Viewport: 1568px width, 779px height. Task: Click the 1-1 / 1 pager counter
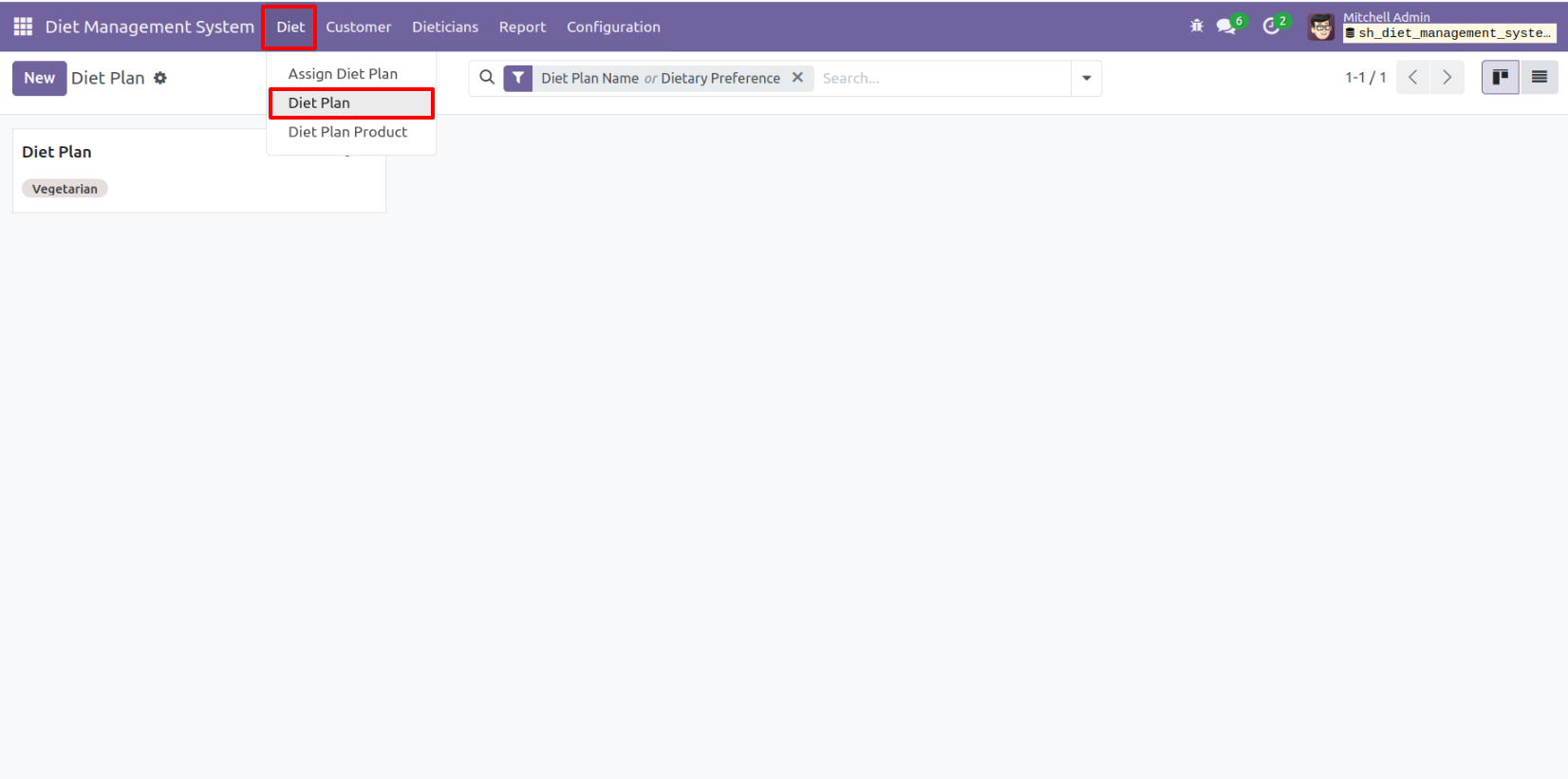[1365, 78]
